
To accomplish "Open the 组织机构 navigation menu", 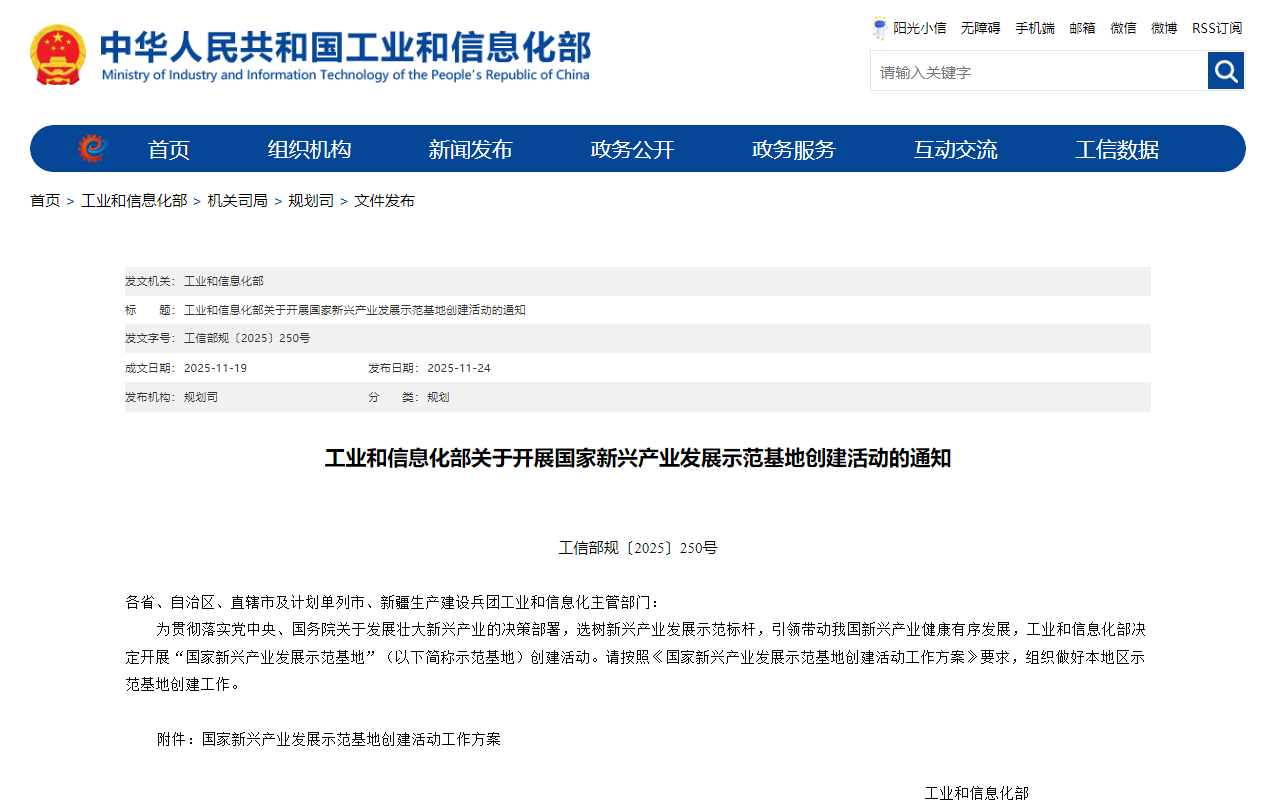I will [309, 150].
